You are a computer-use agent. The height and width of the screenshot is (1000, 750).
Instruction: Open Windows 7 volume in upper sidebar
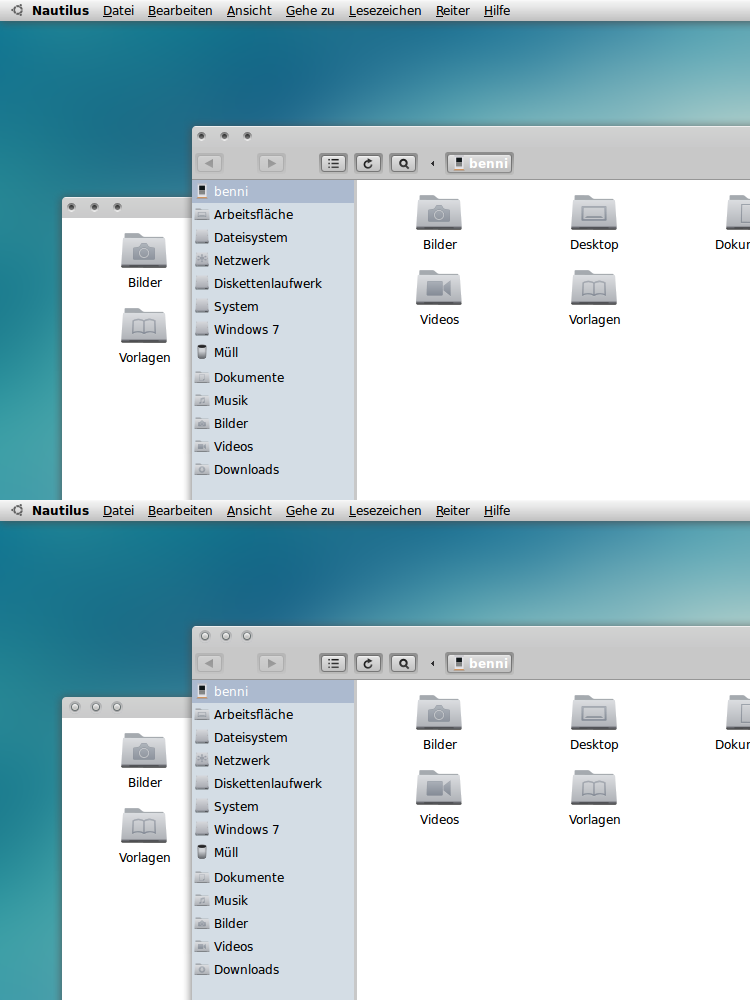pos(273,329)
